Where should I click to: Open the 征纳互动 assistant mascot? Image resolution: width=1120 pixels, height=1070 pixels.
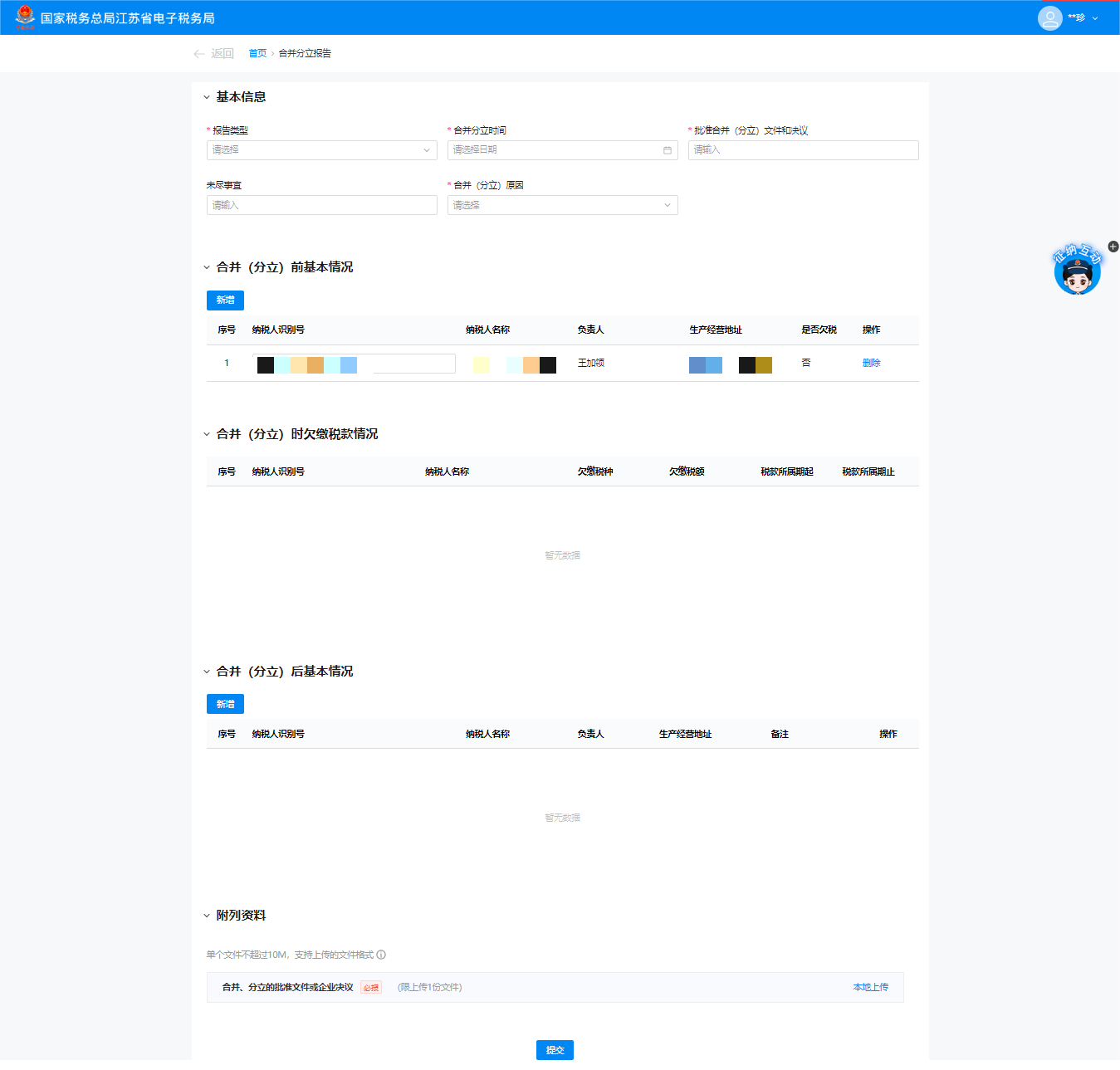click(1077, 271)
